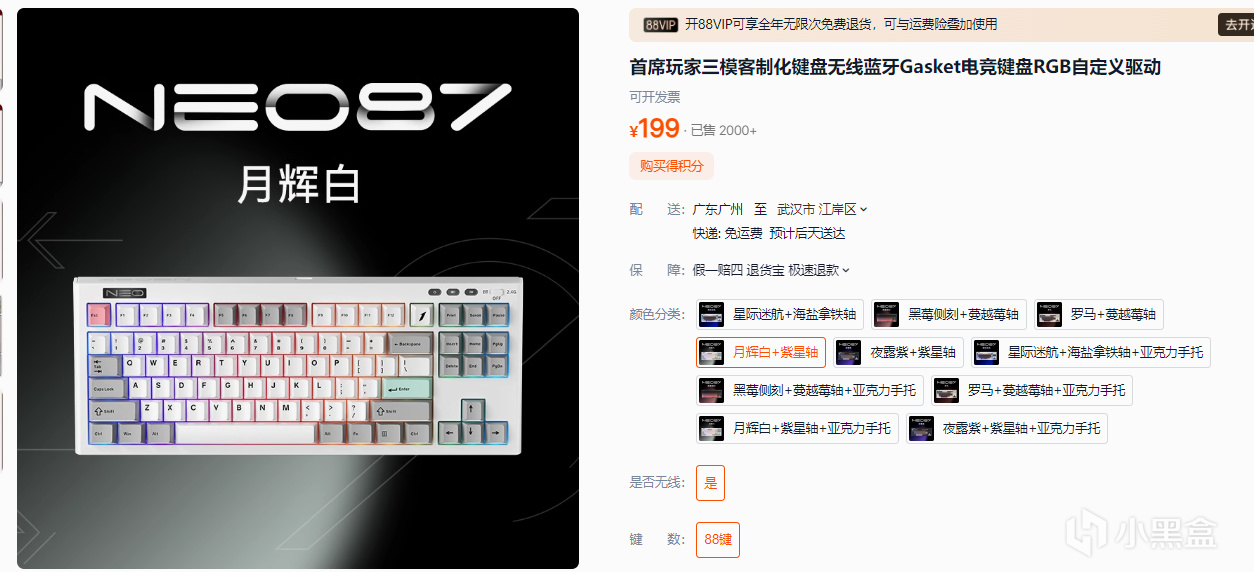Choose 黑莓侧刻+菱越莓轴+亚克力手托 variant
Image resolution: width=1254 pixels, height=572 pixels.
click(810, 390)
